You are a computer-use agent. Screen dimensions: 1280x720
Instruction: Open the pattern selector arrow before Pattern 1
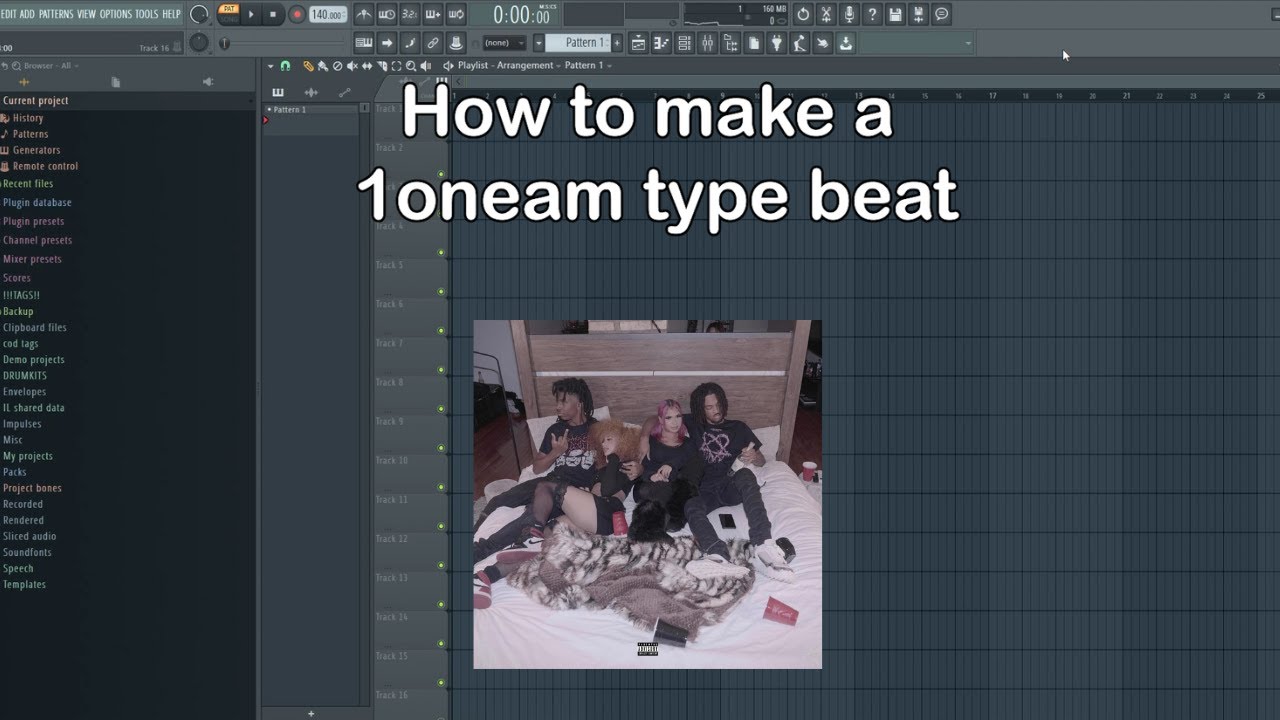tap(538, 43)
